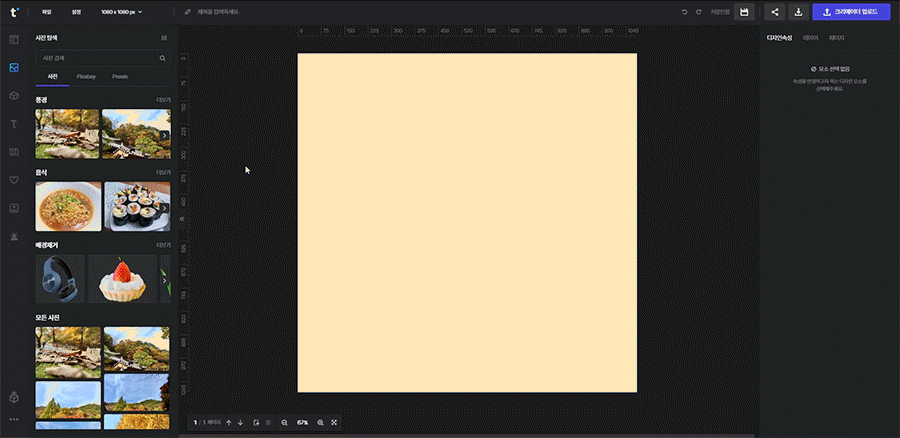The image size is (900, 438).
Task: Open the heart favorites panel in the sidebar
Action: (14, 180)
